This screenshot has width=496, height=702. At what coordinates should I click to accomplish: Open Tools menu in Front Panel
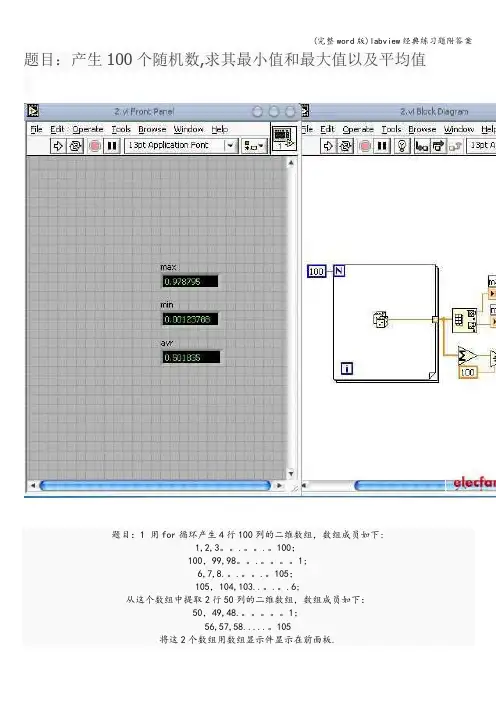point(121,129)
